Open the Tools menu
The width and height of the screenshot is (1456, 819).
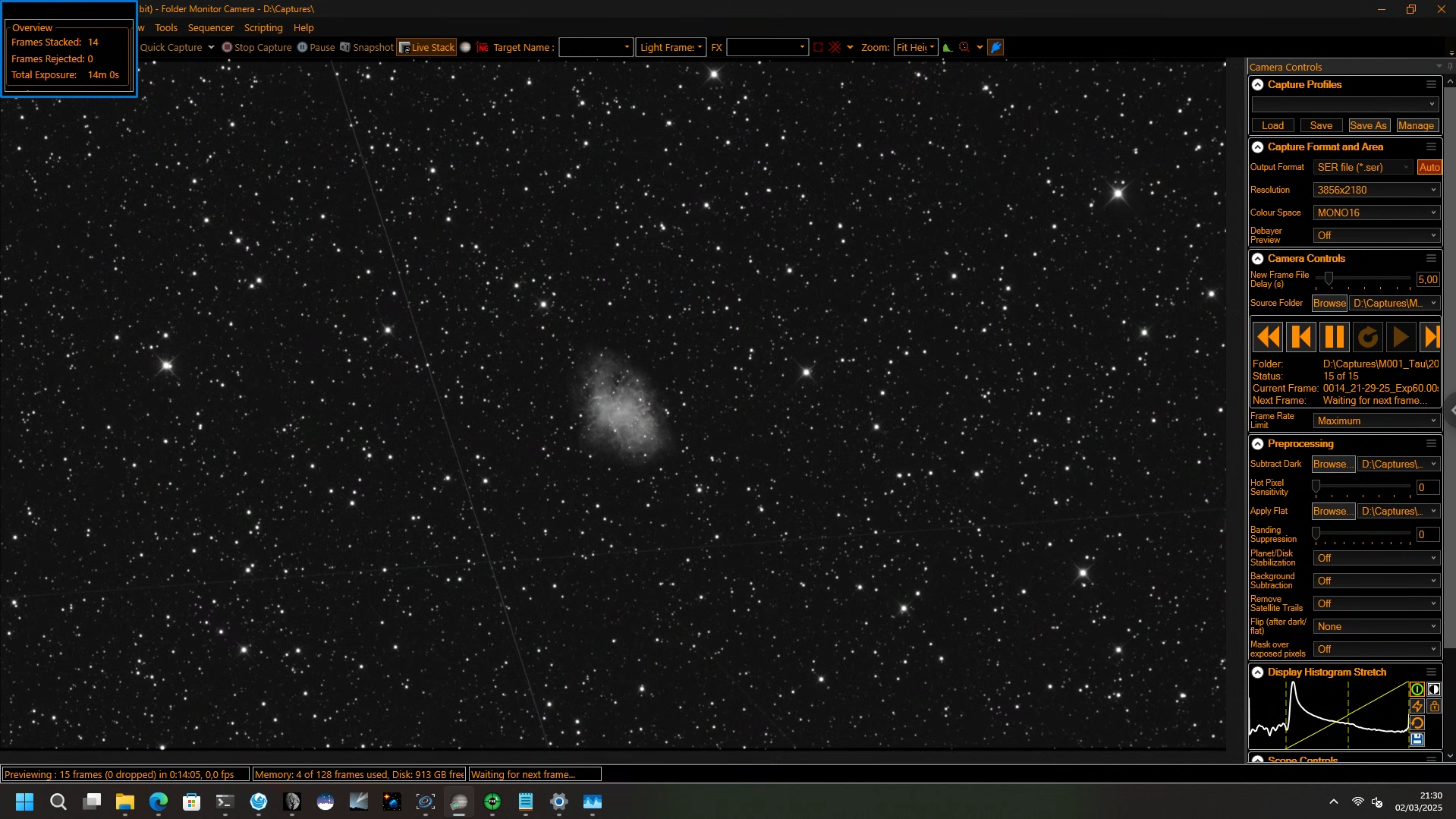(166, 27)
